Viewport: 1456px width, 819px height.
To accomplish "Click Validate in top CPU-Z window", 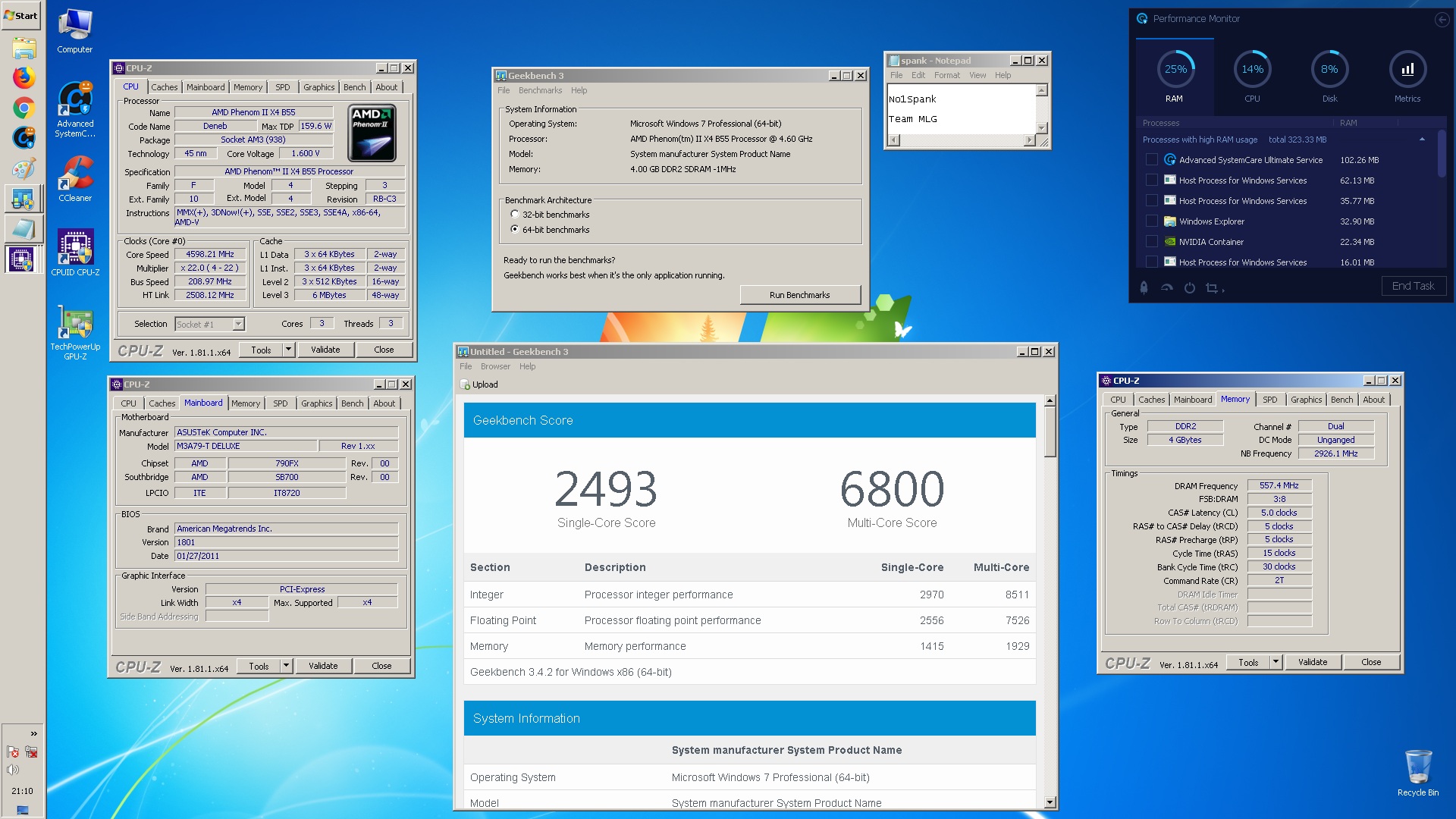I will click(x=325, y=350).
